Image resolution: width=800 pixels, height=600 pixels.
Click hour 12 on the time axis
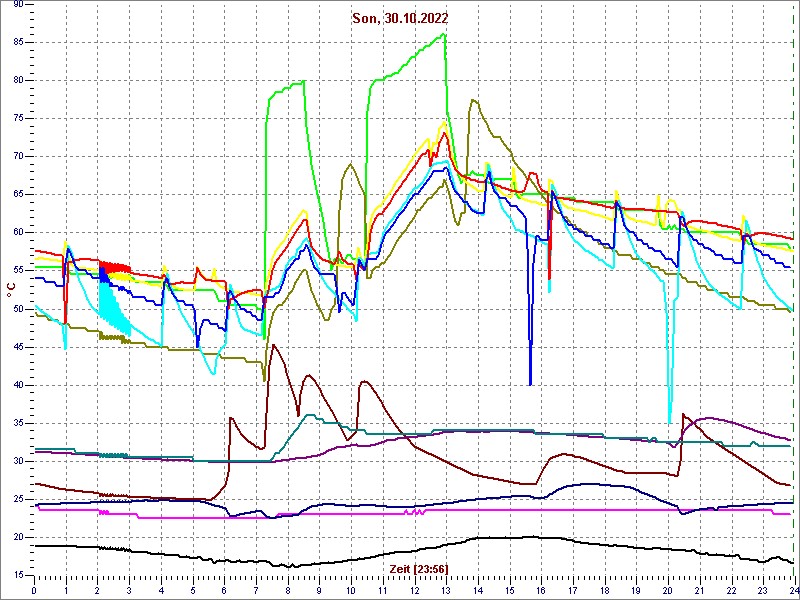414,590
